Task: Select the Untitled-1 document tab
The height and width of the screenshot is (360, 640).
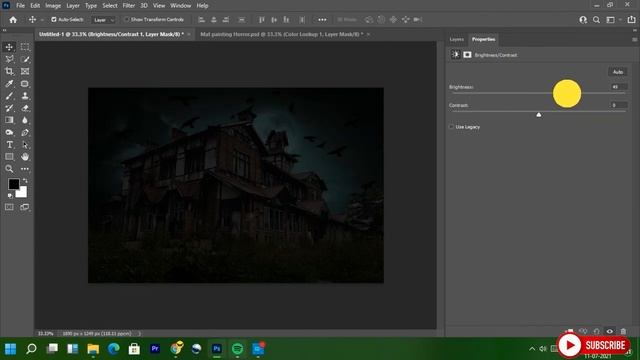Action: tap(111, 34)
